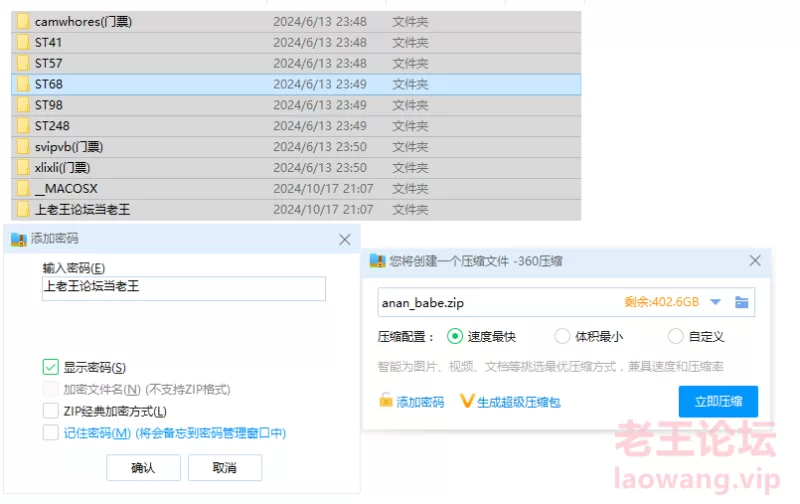800x504 pixels.
Task: Select the 速度最快 radio button
Action: (455, 336)
